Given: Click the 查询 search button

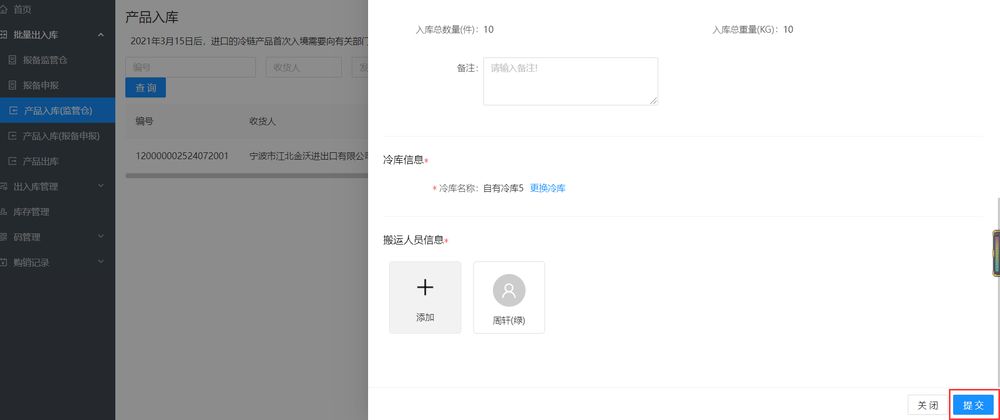Looking at the screenshot, I should point(145,88).
